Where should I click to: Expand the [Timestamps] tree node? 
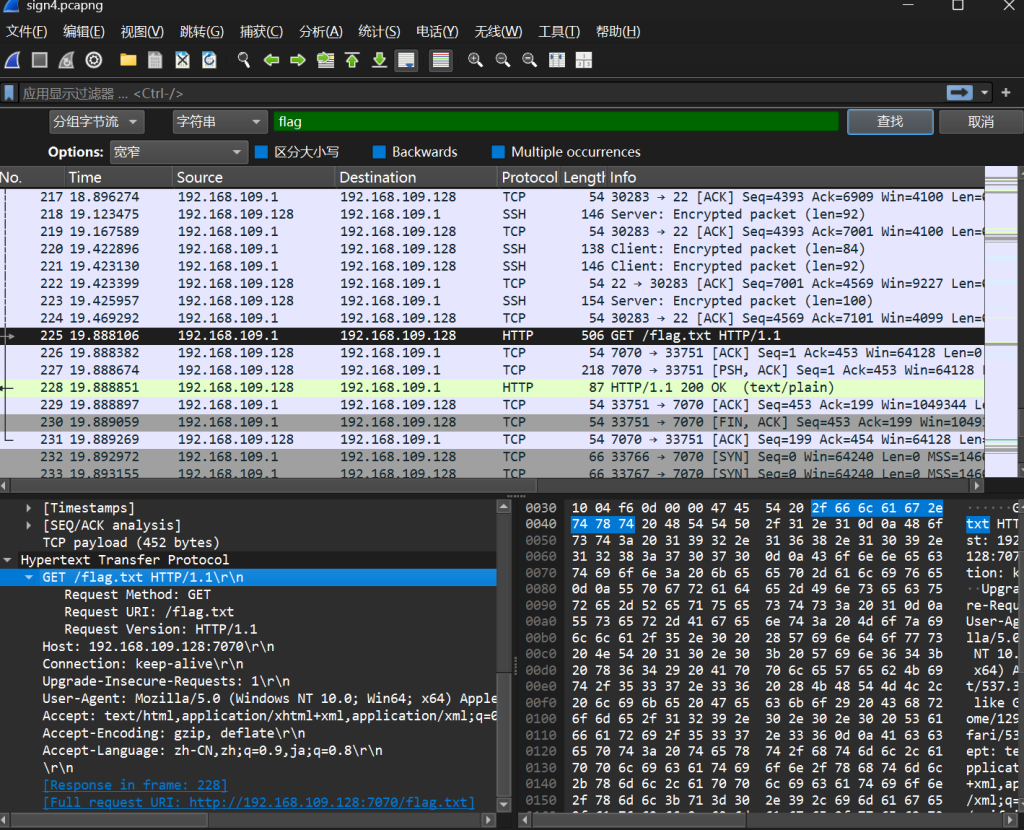click(29, 508)
